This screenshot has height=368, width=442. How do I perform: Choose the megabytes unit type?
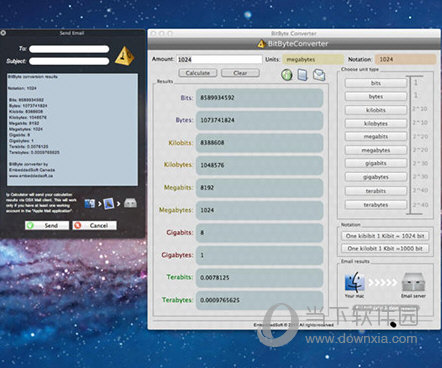click(376, 150)
